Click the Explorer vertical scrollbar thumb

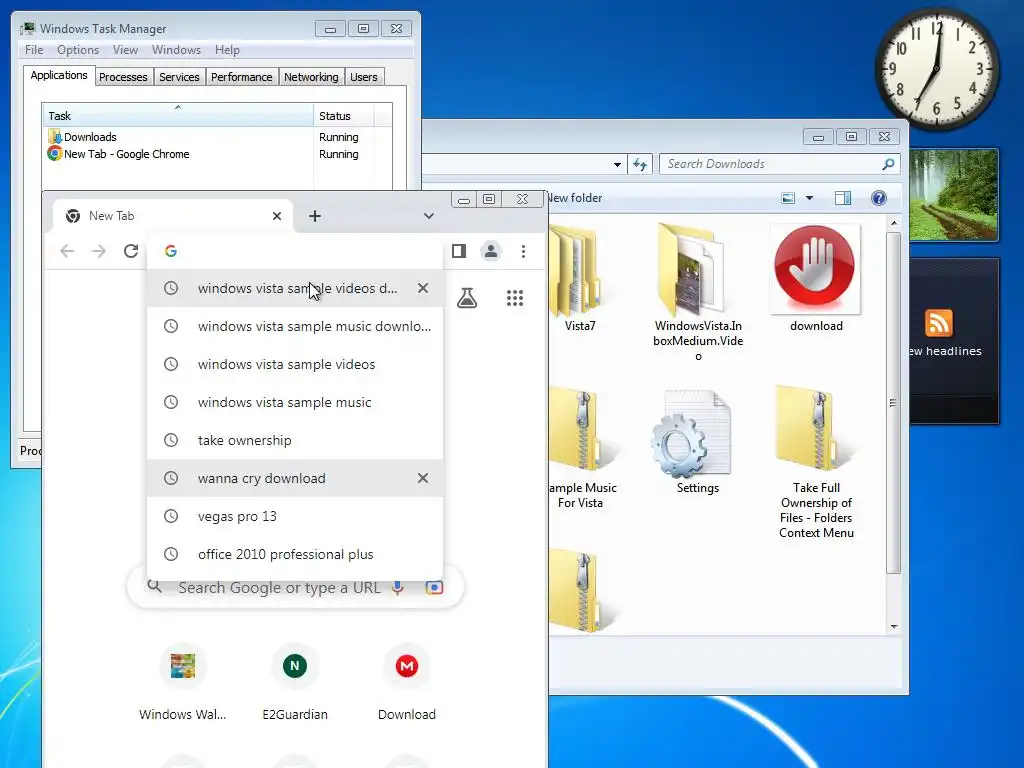pos(893,403)
